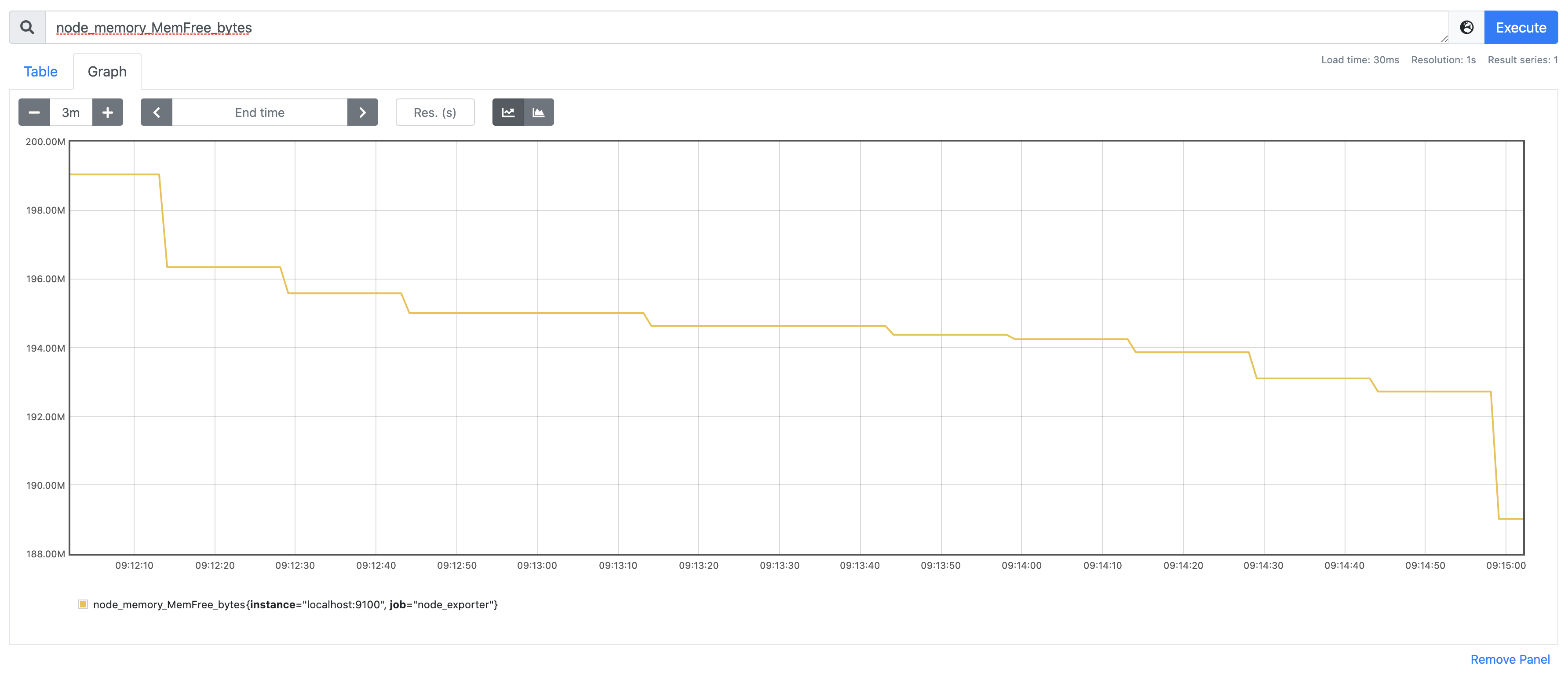Click the Remove Panel link

click(1510, 660)
